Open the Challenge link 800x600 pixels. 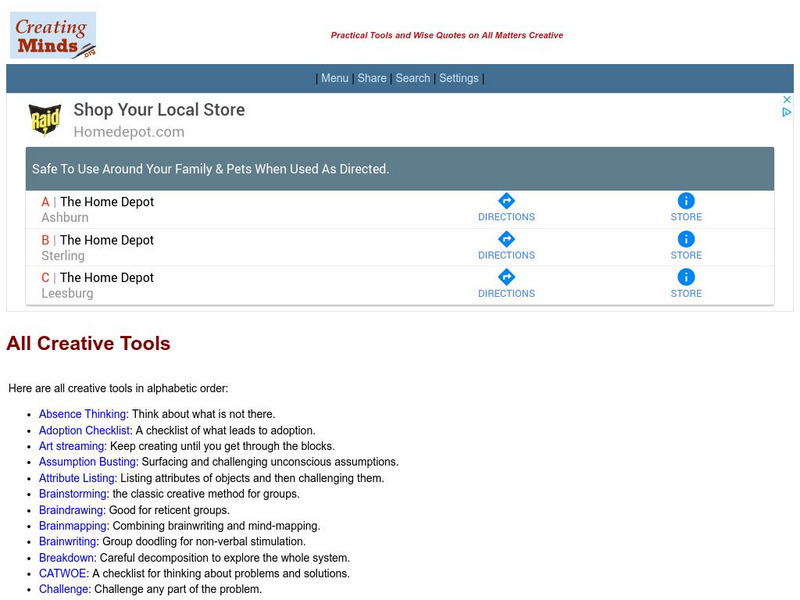pos(64,589)
